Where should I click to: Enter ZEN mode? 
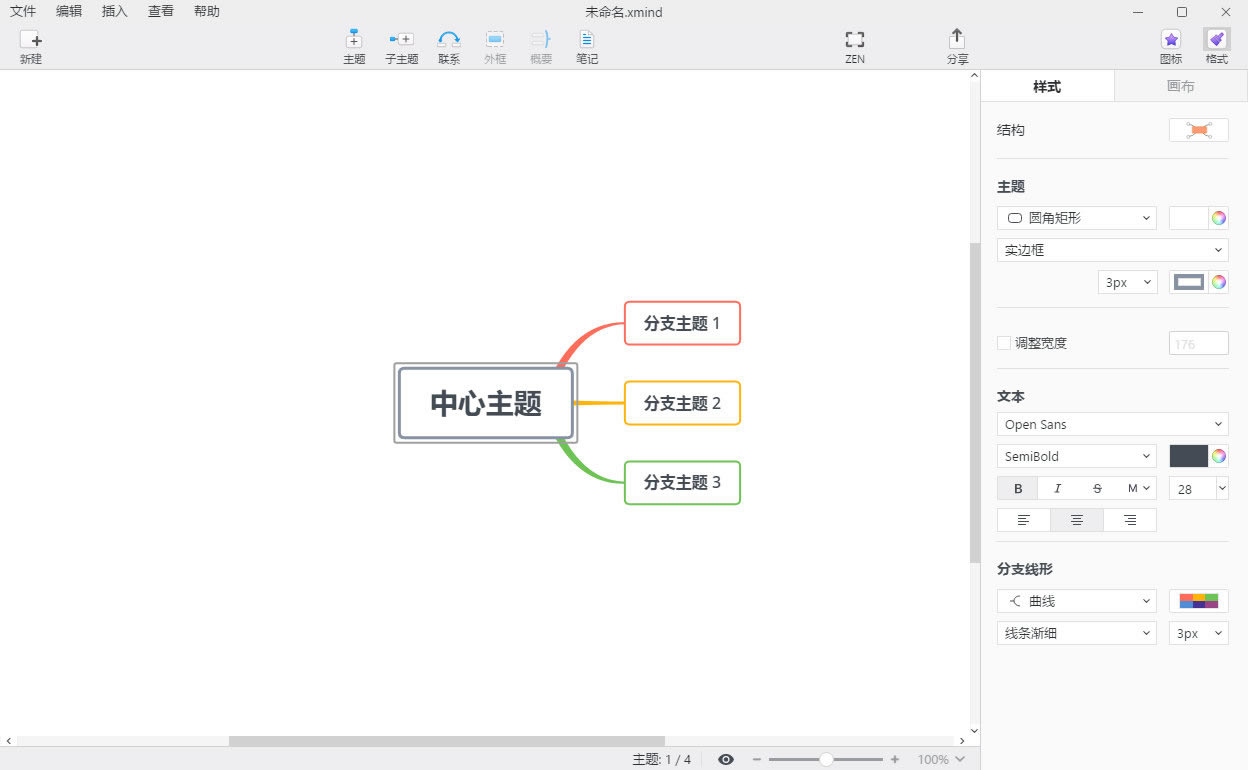pos(854,39)
